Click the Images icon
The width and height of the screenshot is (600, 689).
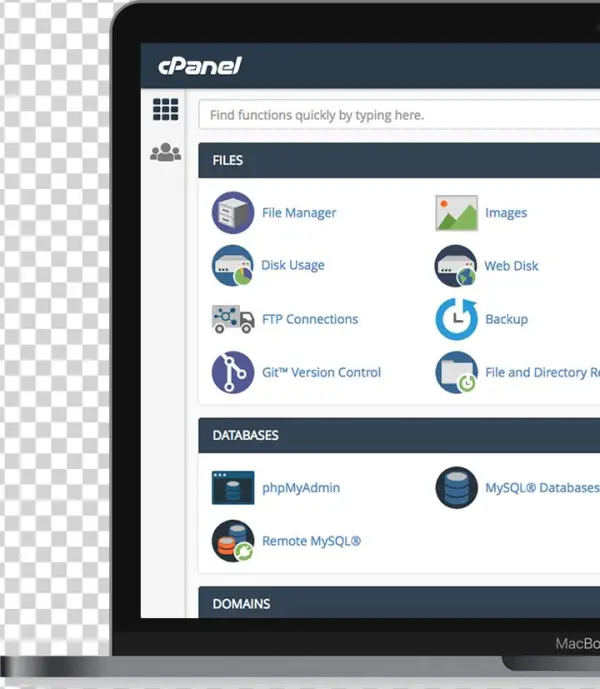[x=456, y=213]
